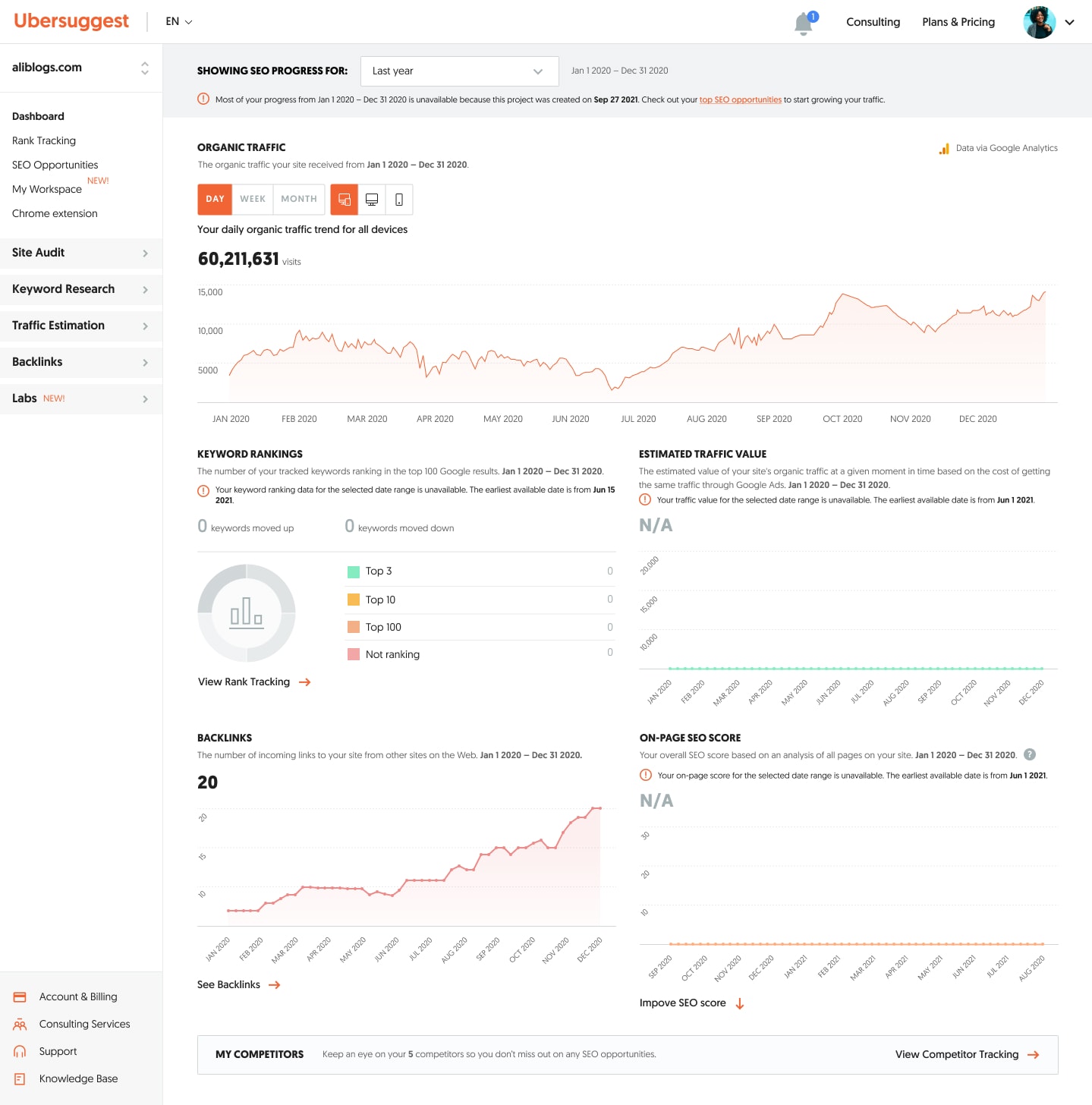This screenshot has width=1092, height=1105.
Task: Click the Impove SEO score link
Action: coord(682,1003)
